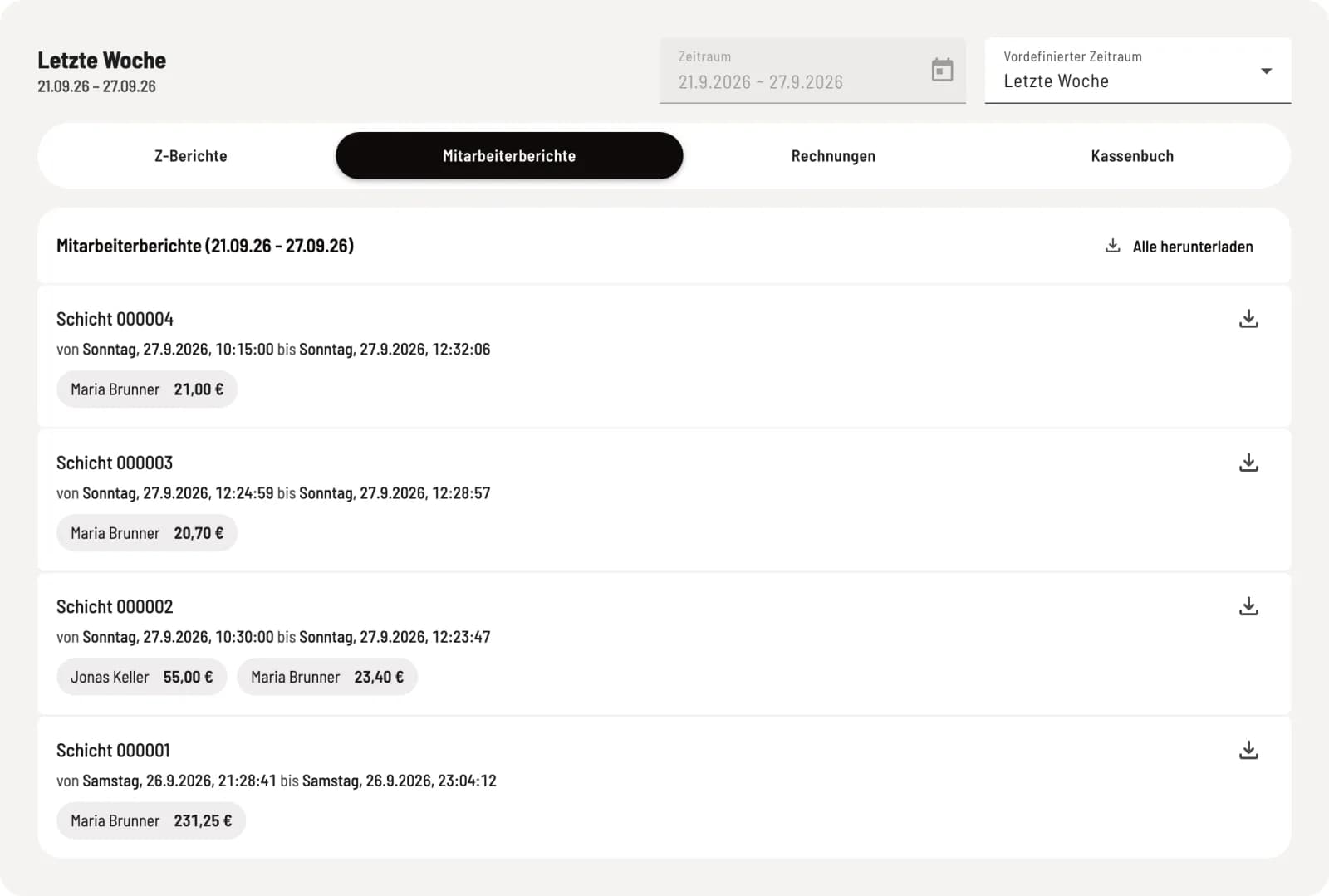Click the 21.09.26 – 27.09.26 subtitle under heading
This screenshot has height=896, width=1329.
pyautogui.click(x=96, y=86)
